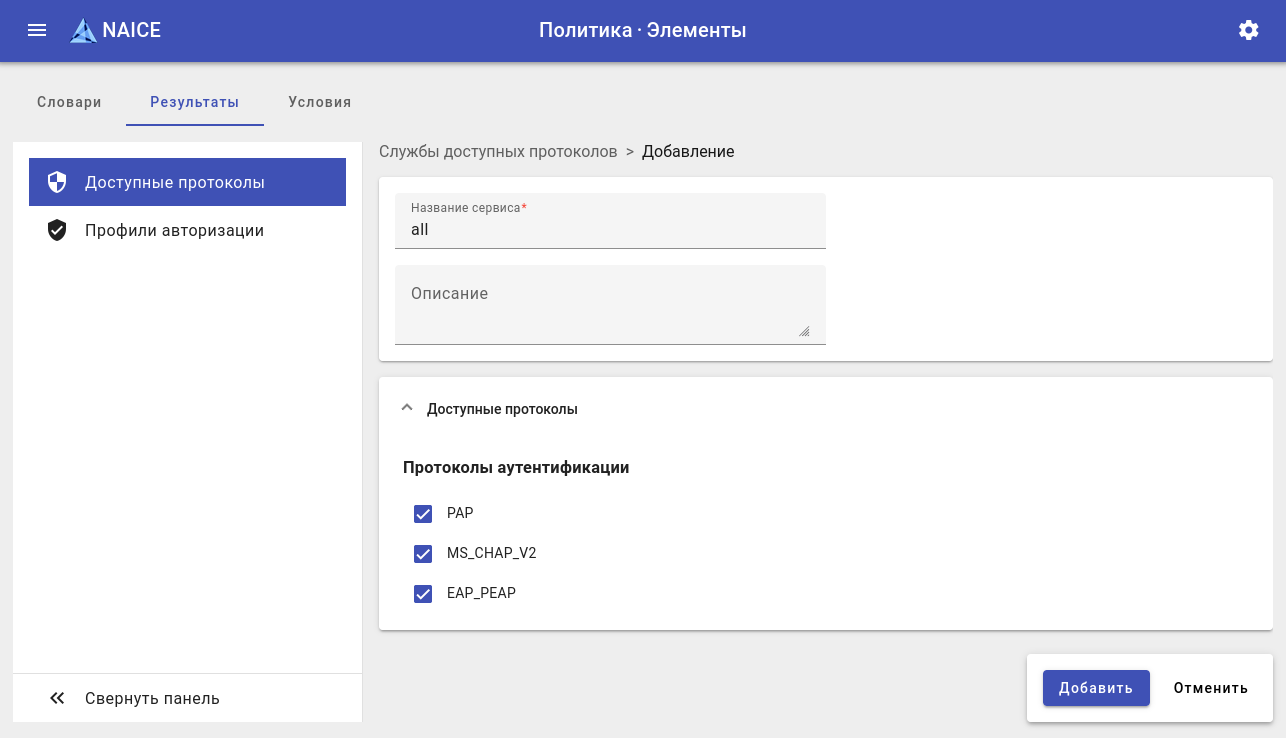The image size is (1286, 738).
Task: Uncheck the PAP protocol checkbox
Action: (423, 514)
